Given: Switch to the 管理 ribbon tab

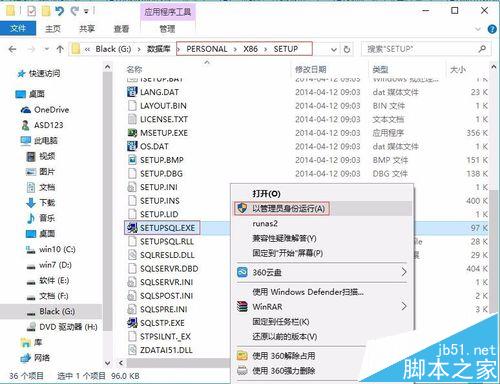Looking at the screenshot, I should click(x=167, y=29).
